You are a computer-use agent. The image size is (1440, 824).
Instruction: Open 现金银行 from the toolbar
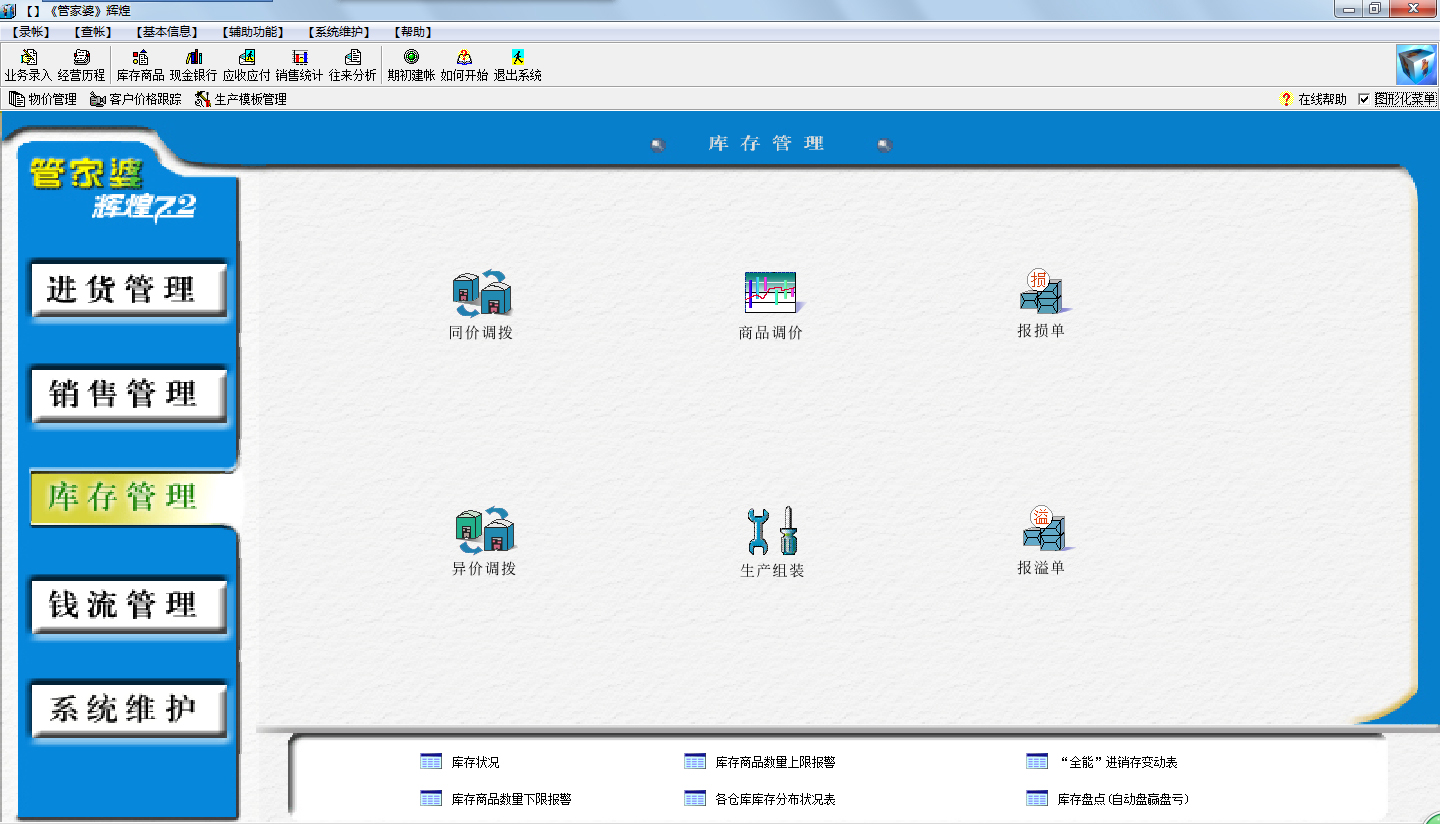tap(192, 64)
